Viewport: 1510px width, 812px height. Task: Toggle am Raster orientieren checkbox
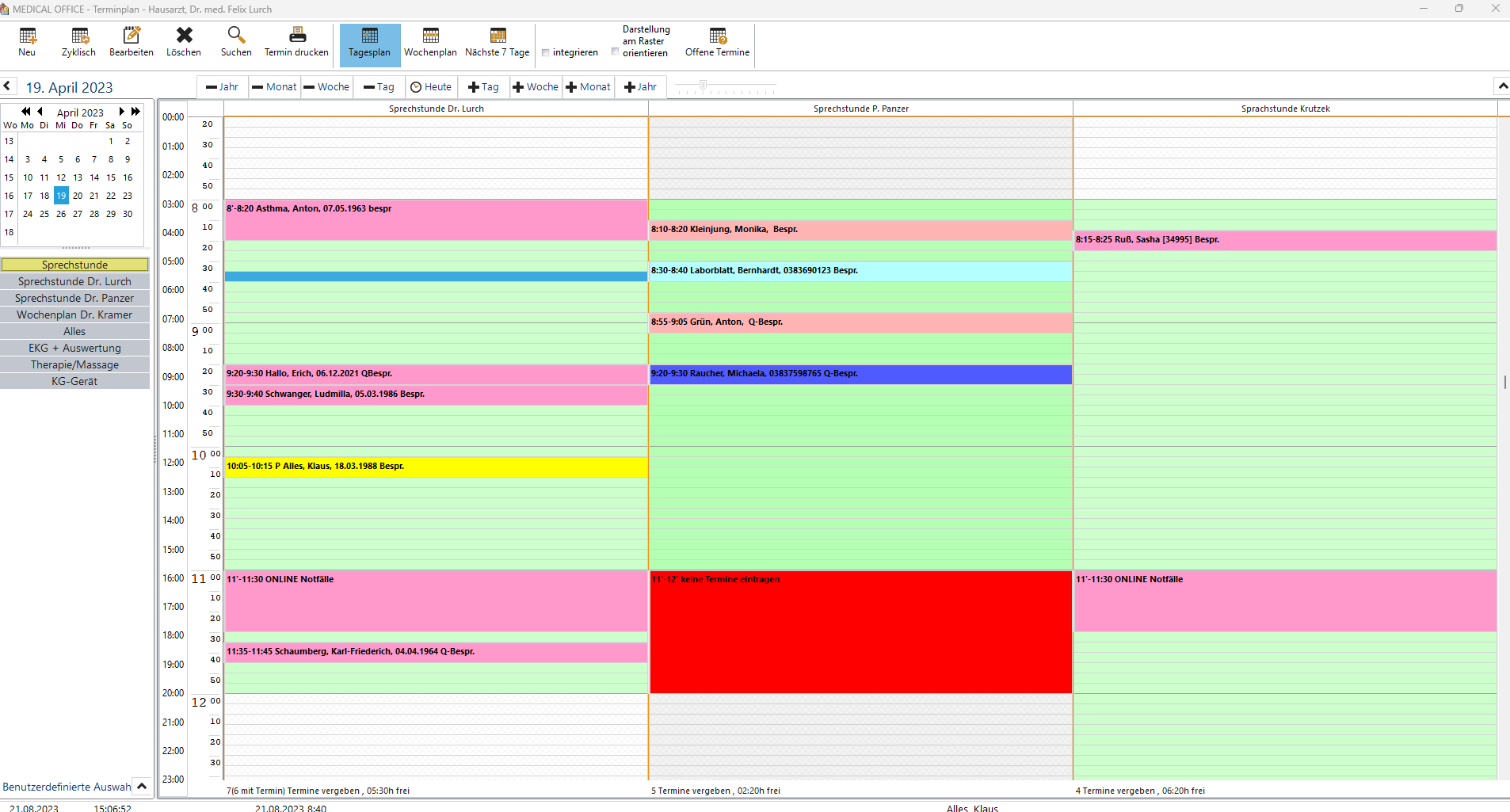616,51
